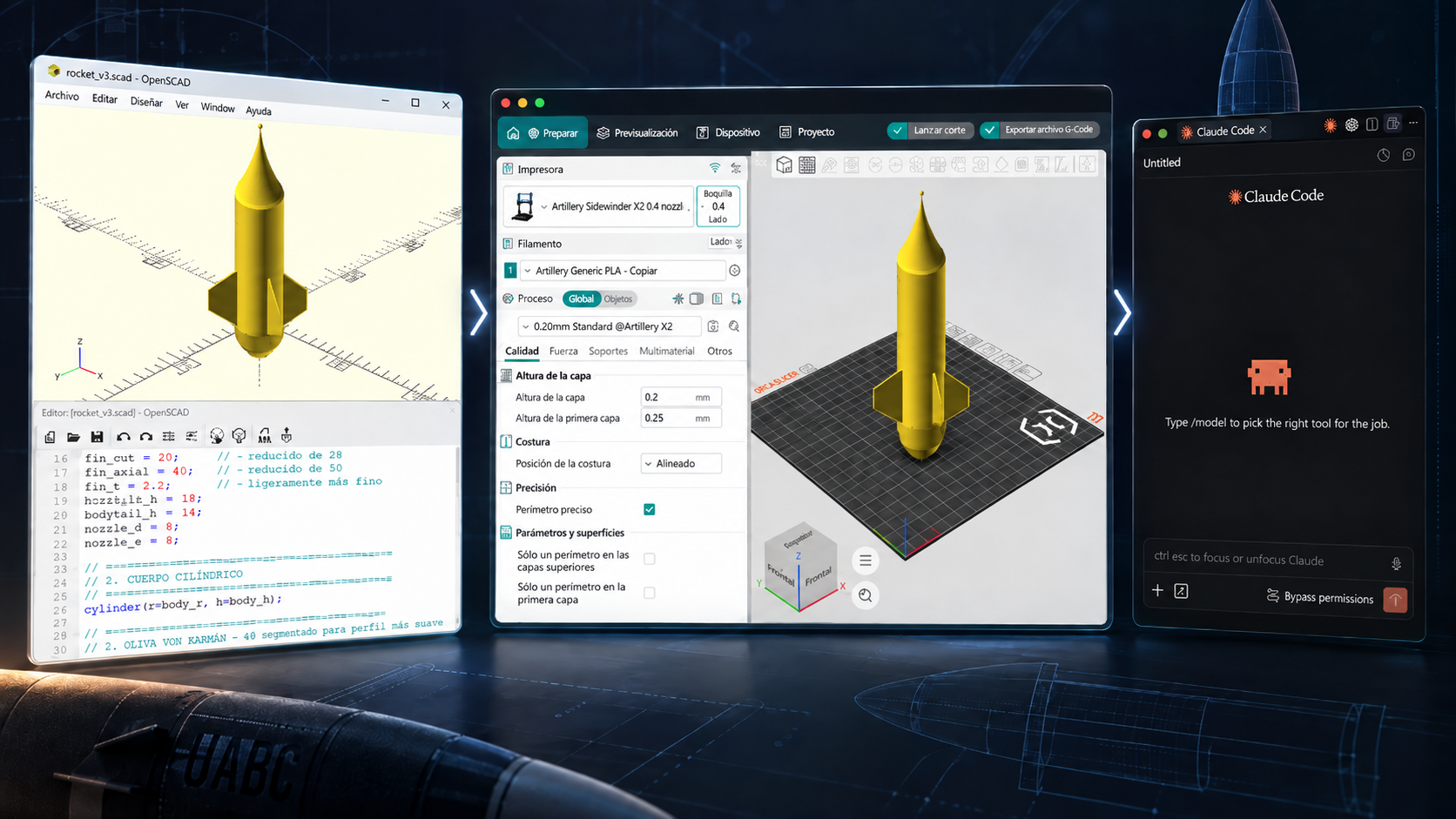Viewport: 1456px width, 819px height.
Task: Click the compare presets icon in Proceso row
Action: pyautogui.click(x=697, y=299)
